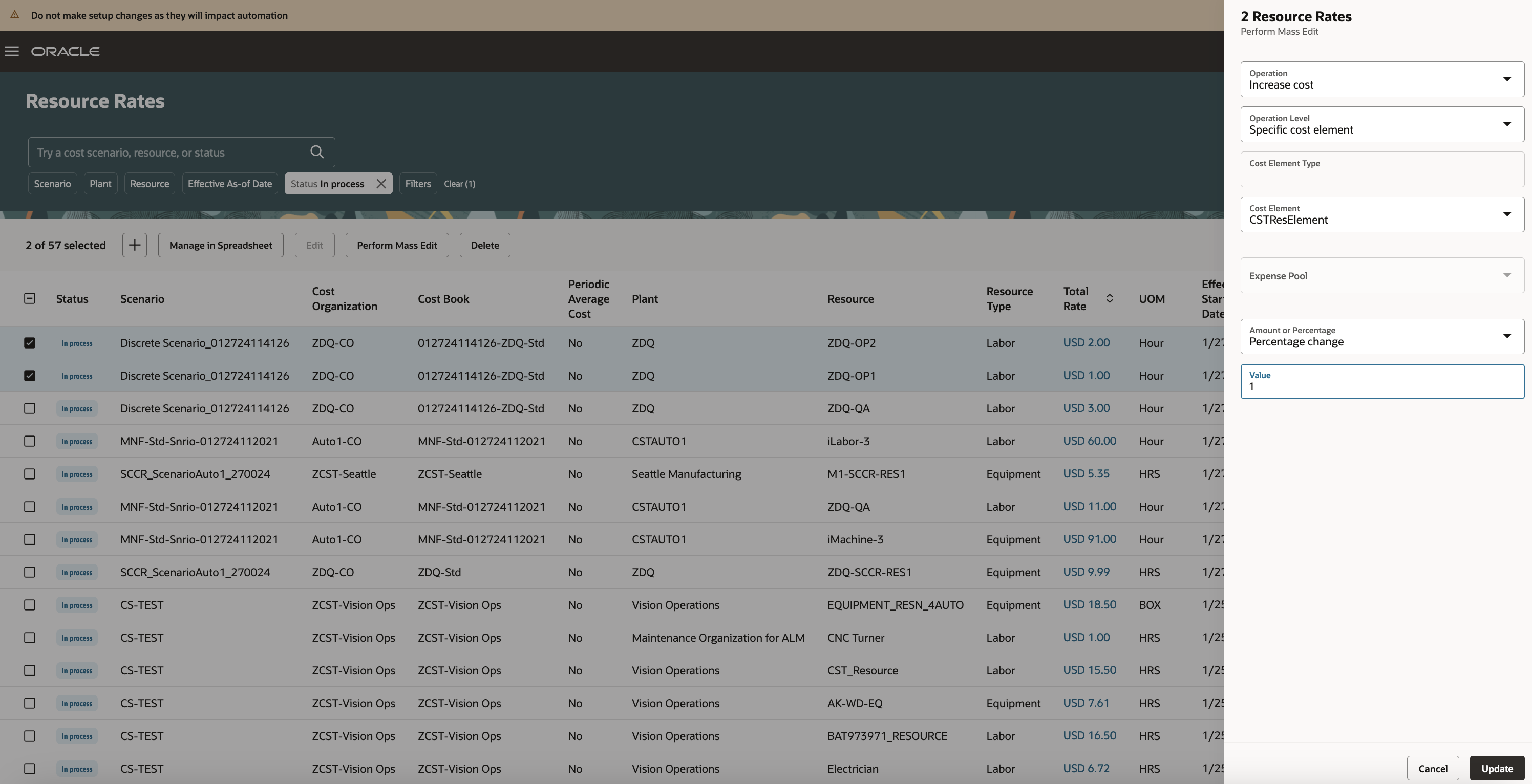Screen dimensions: 1532x784
Task: Click the Oracle logo
Action: 66,51
